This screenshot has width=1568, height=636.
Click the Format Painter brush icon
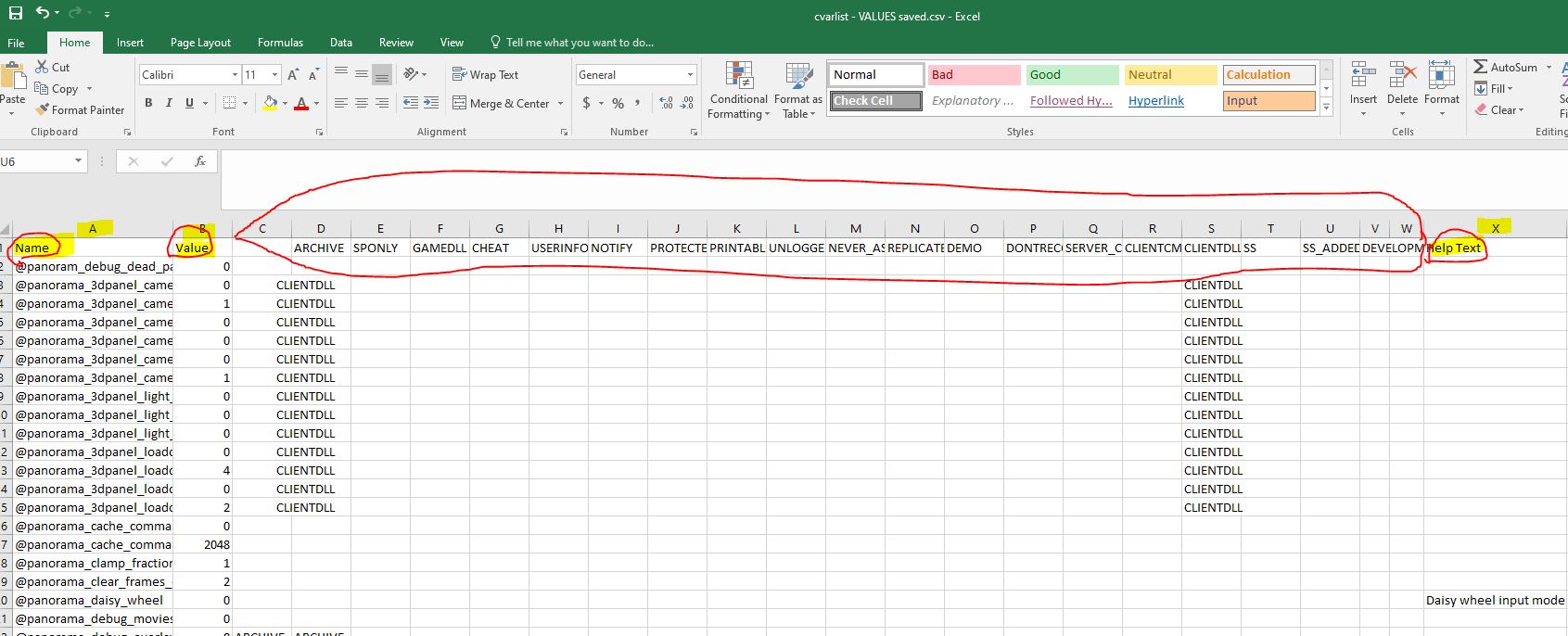click(42, 109)
